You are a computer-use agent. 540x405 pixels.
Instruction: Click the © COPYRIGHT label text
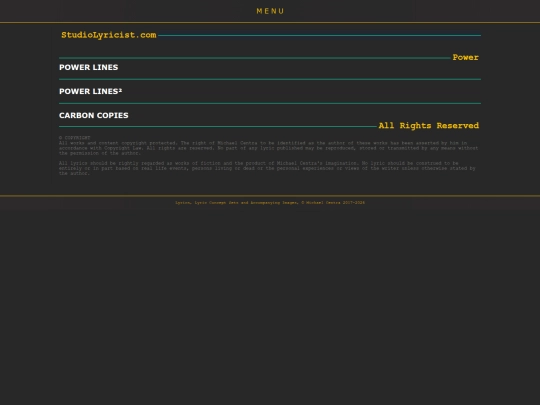click(75, 138)
